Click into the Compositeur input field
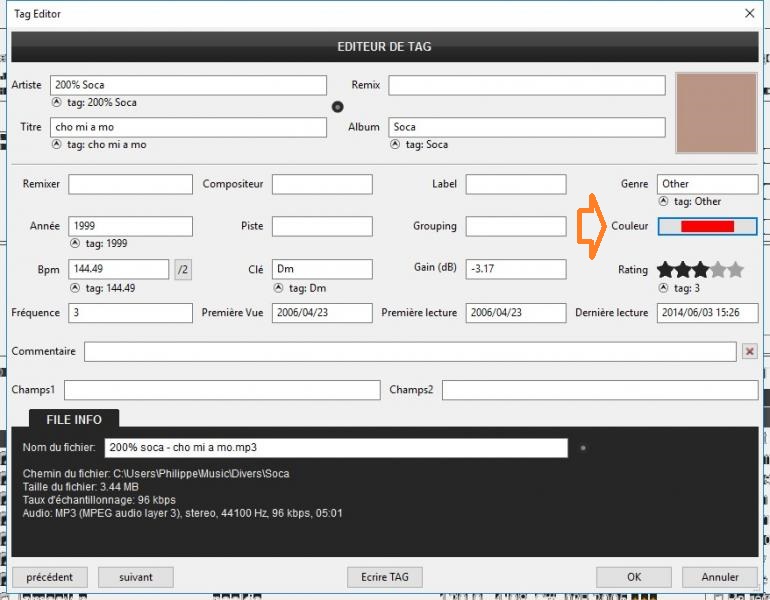The height and width of the screenshot is (600, 770). tap(322, 184)
